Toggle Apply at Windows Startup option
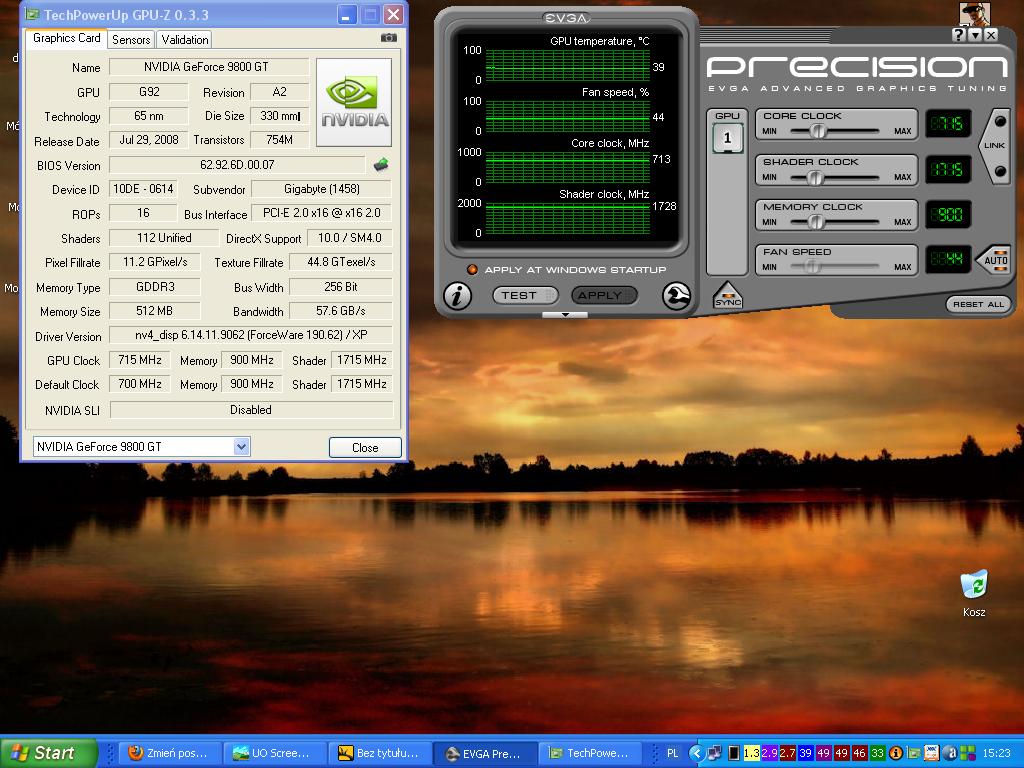The height and width of the screenshot is (768, 1024). [x=473, y=270]
